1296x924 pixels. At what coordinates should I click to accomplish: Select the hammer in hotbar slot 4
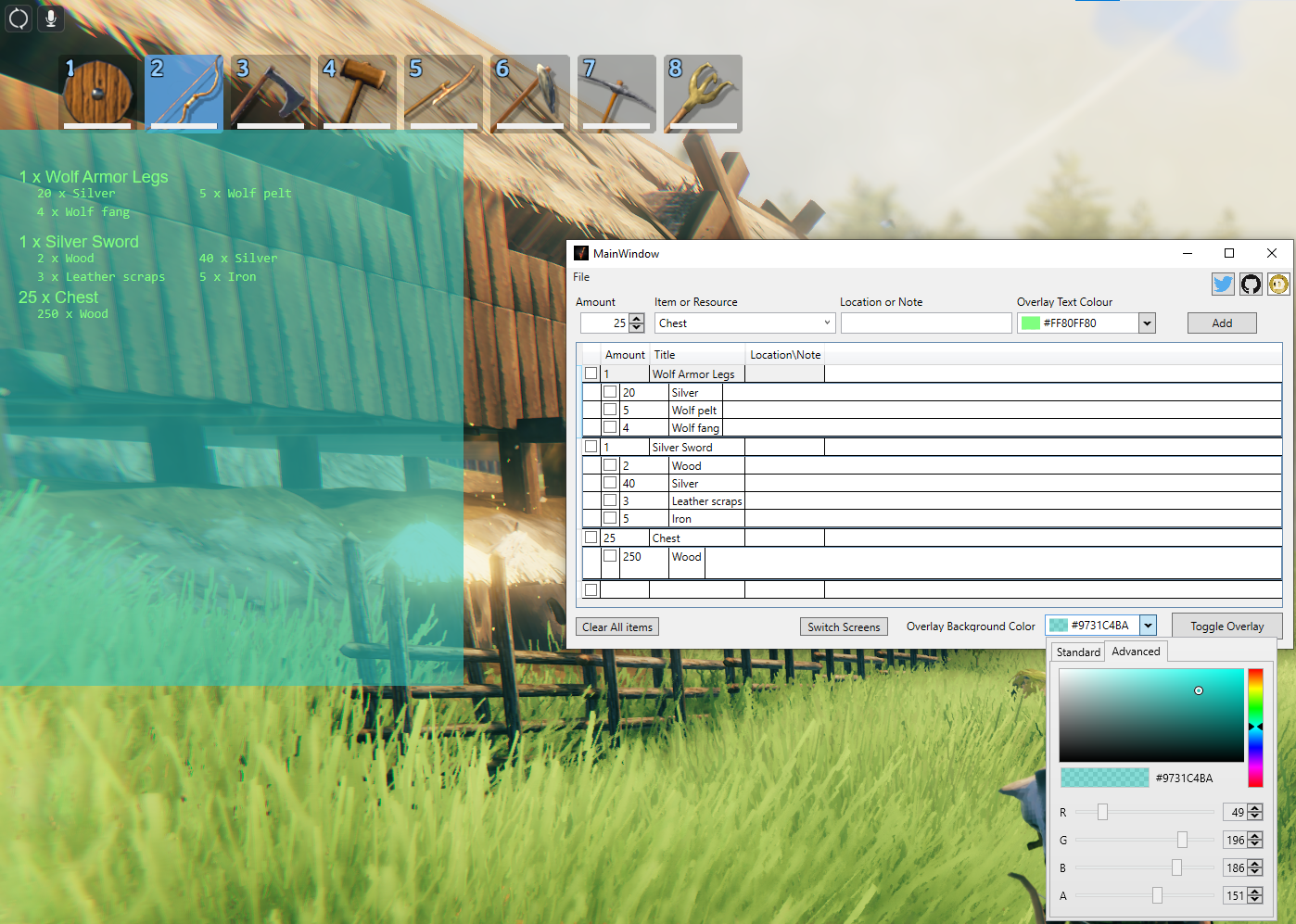(x=357, y=94)
